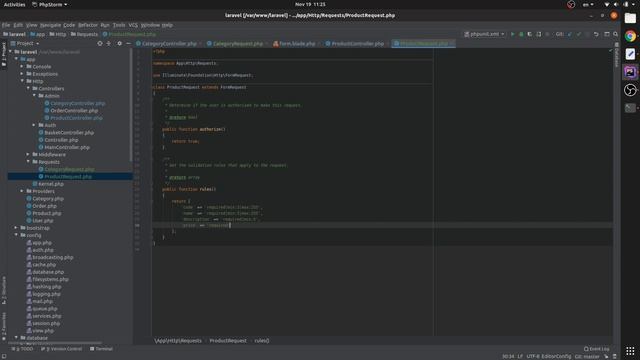This screenshot has width=640, height=360.
Task: Toggle tool window bars icon in bottom-left corner
Action: (x=4, y=356)
